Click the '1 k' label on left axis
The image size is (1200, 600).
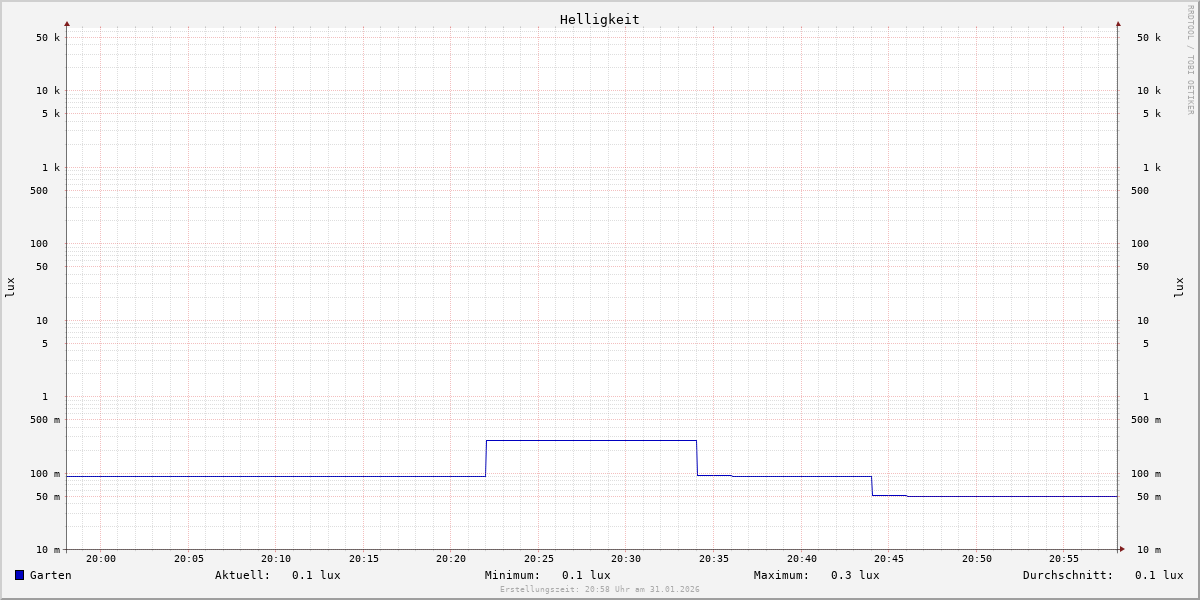click(51, 168)
